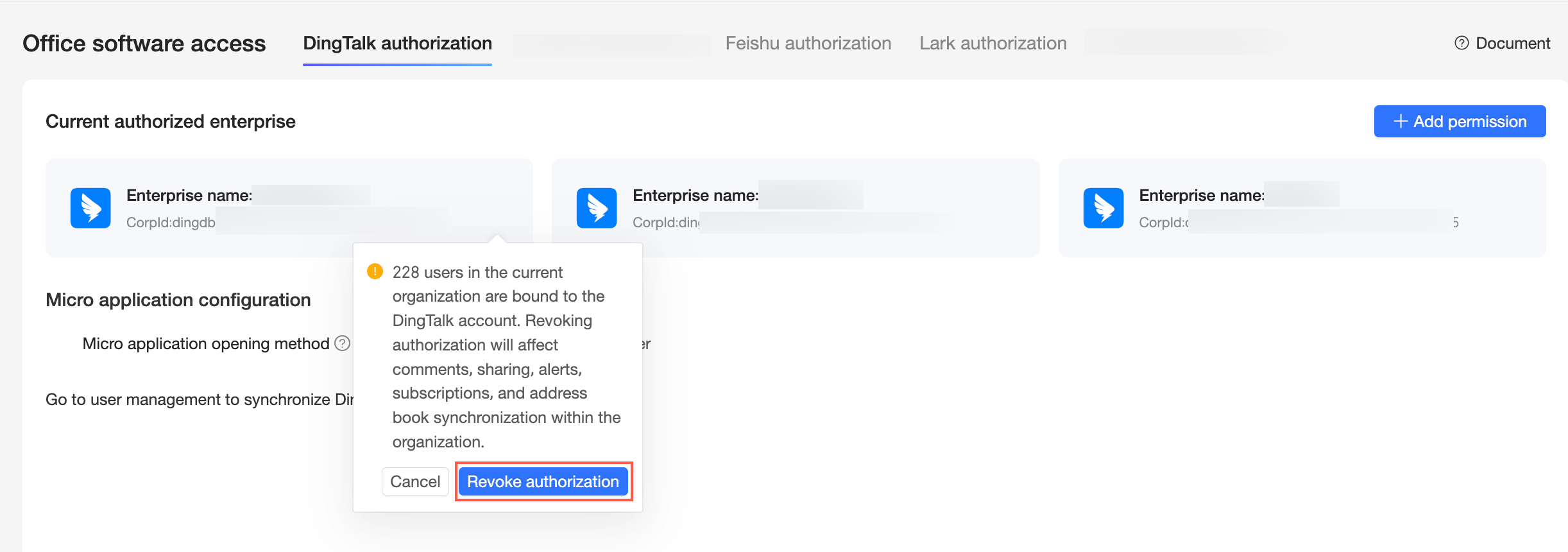Viewport: 1568px width, 552px height.
Task: Click the question mark icon beside Document
Action: click(x=1461, y=43)
